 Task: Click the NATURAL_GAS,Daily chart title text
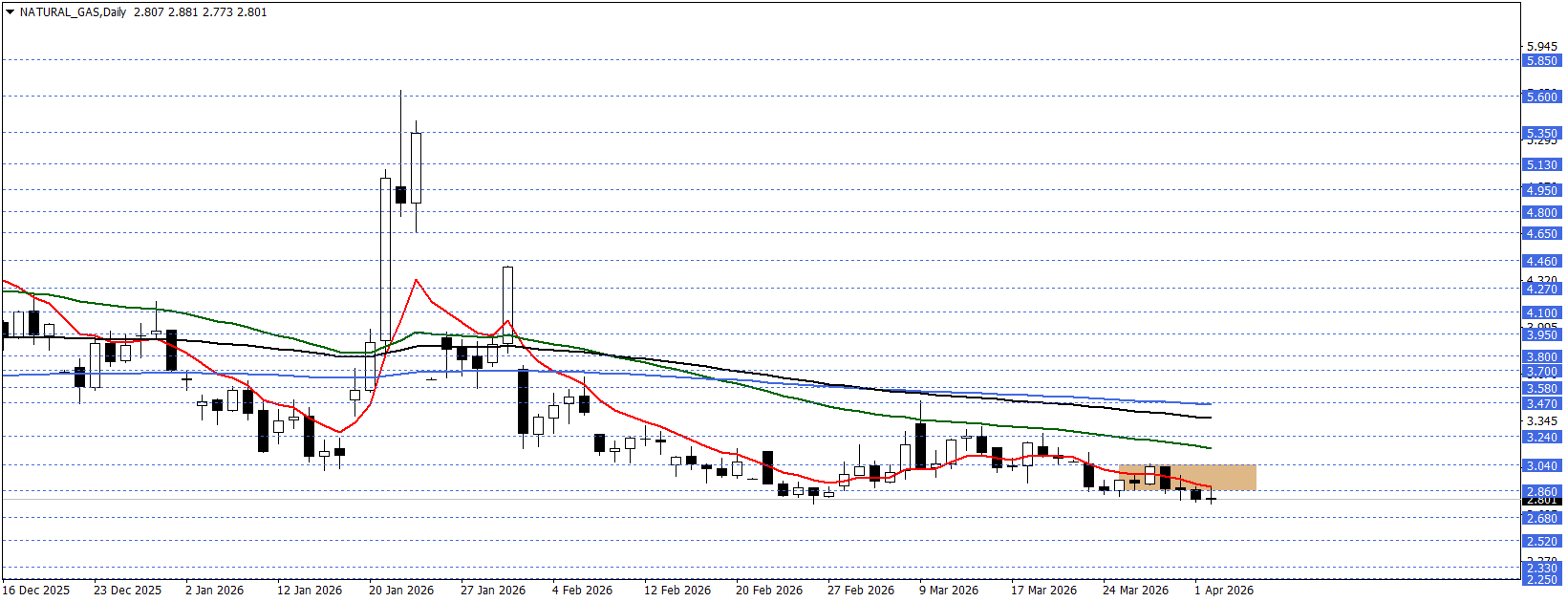tap(73, 12)
